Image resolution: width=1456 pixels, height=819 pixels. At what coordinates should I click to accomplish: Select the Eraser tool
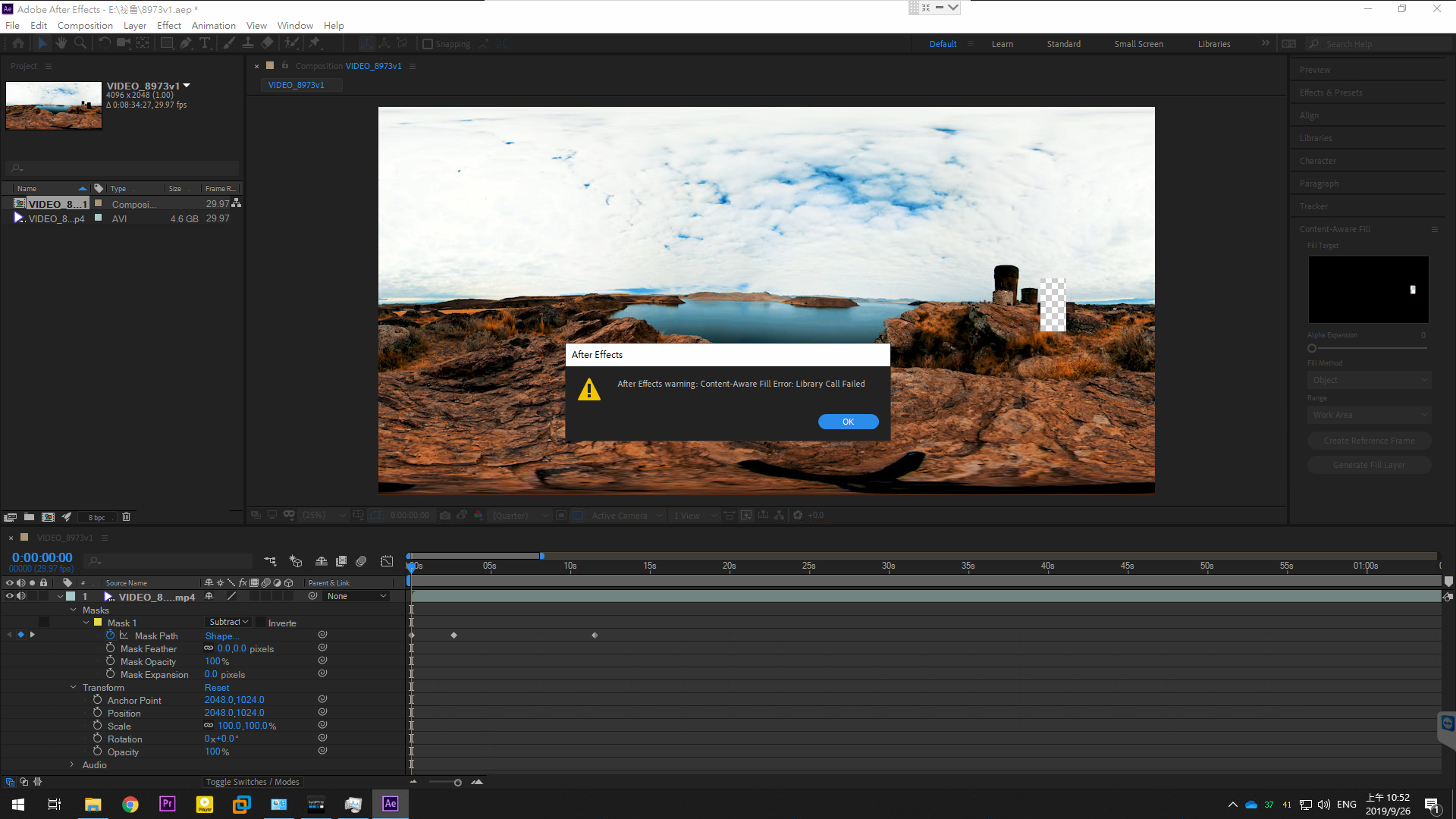click(267, 43)
